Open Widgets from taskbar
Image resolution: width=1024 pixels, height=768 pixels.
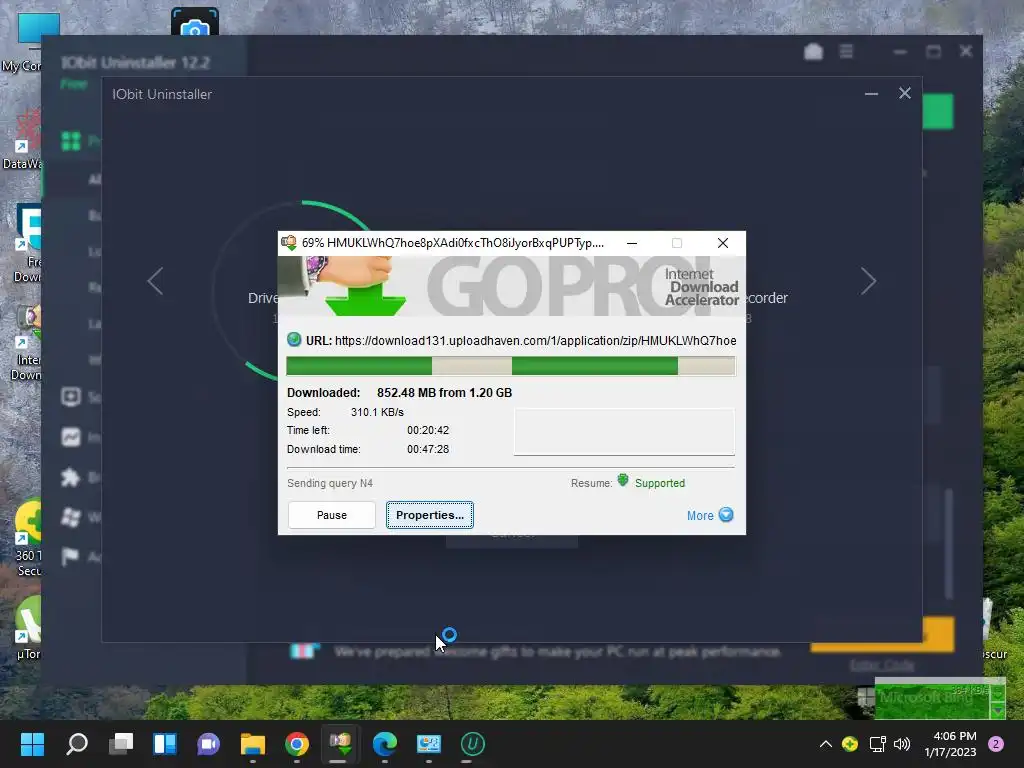click(165, 744)
